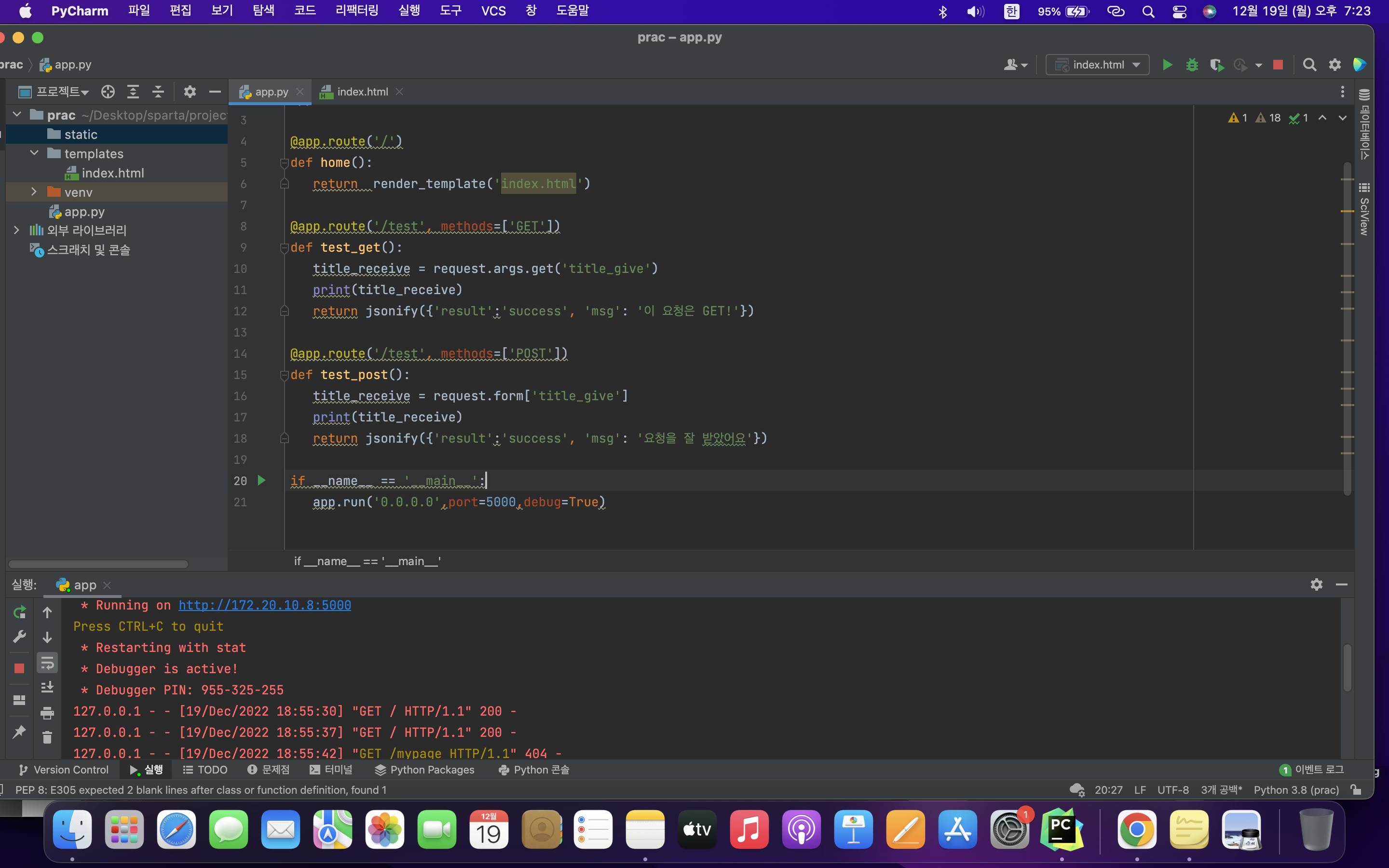The height and width of the screenshot is (868, 1389).
Task: Open Search Everywhere magnifier in toolbar
Action: point(1309,65)
